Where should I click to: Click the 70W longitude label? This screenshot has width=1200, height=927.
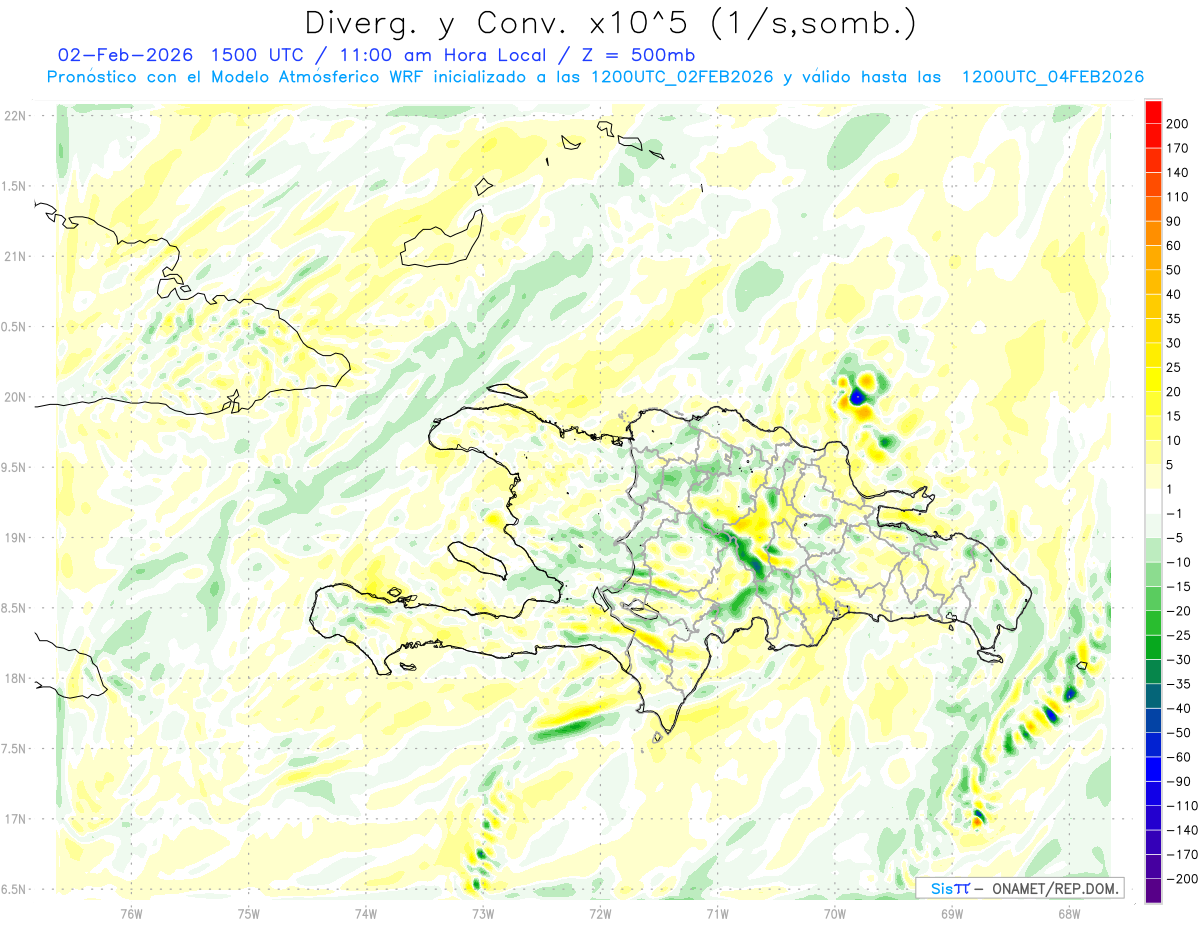pos(835,914)
